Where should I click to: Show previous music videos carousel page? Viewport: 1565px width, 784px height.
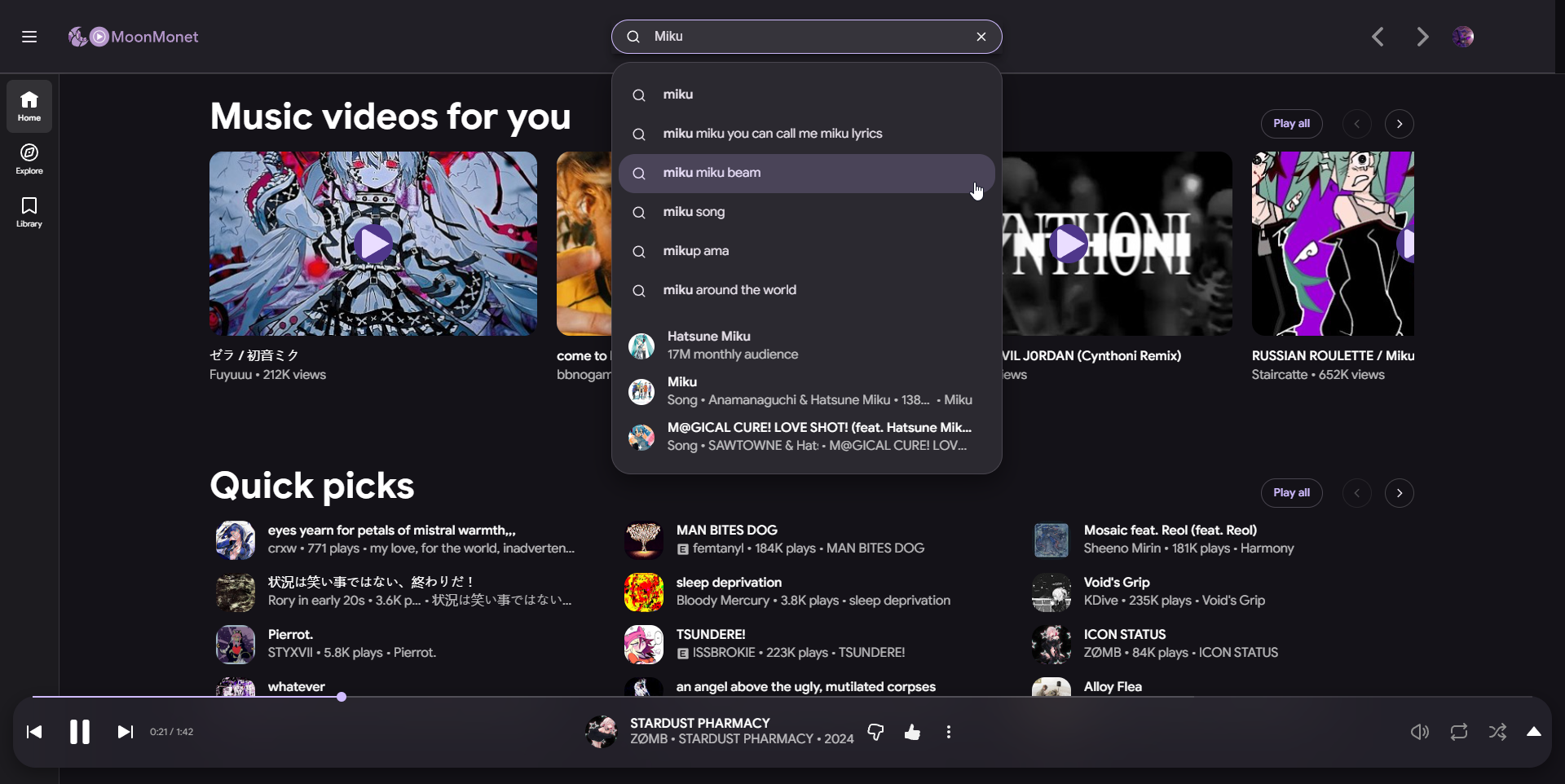1357,124
